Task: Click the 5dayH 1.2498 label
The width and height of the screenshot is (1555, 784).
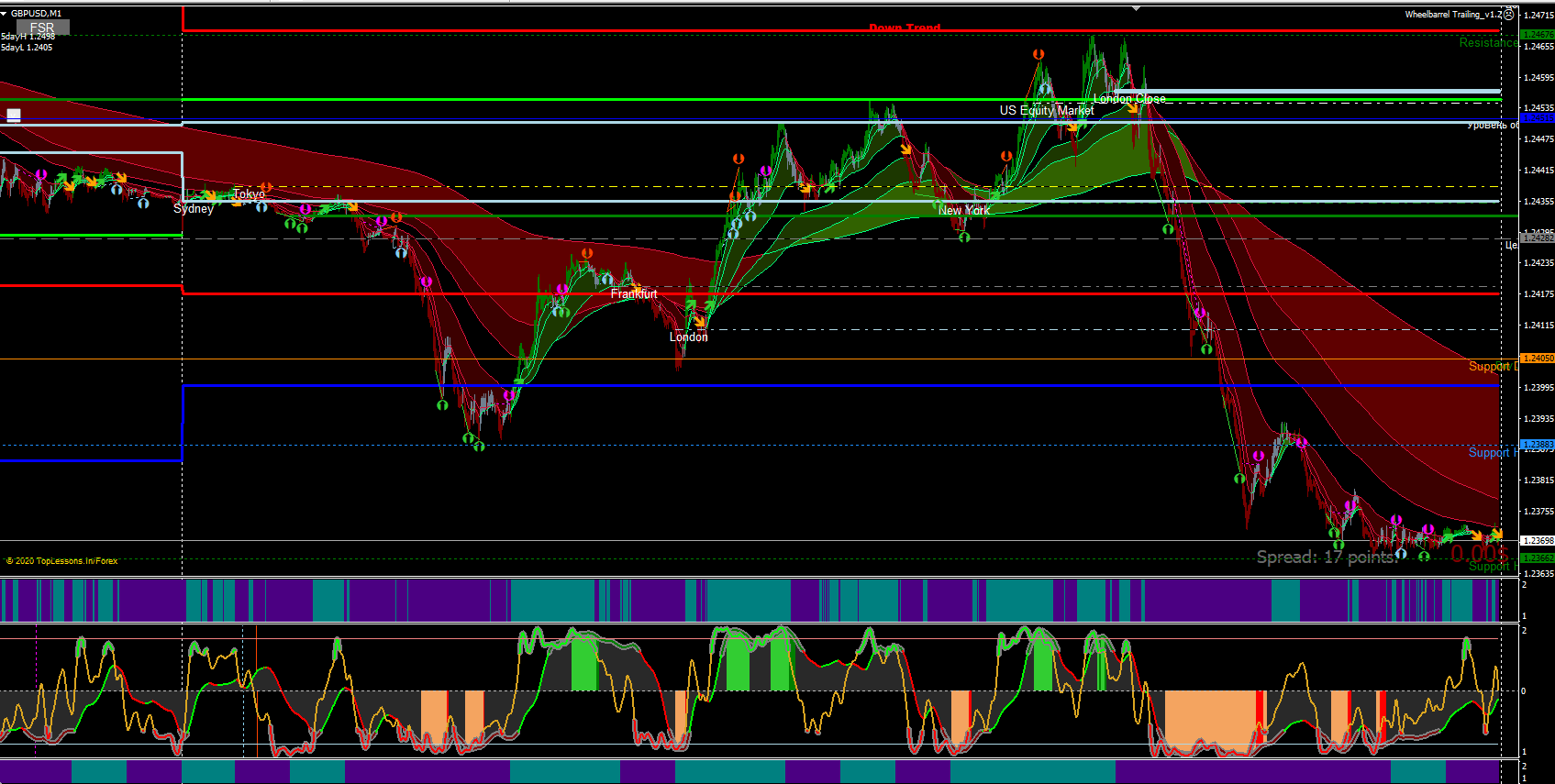Action: [x=28, y=37]
